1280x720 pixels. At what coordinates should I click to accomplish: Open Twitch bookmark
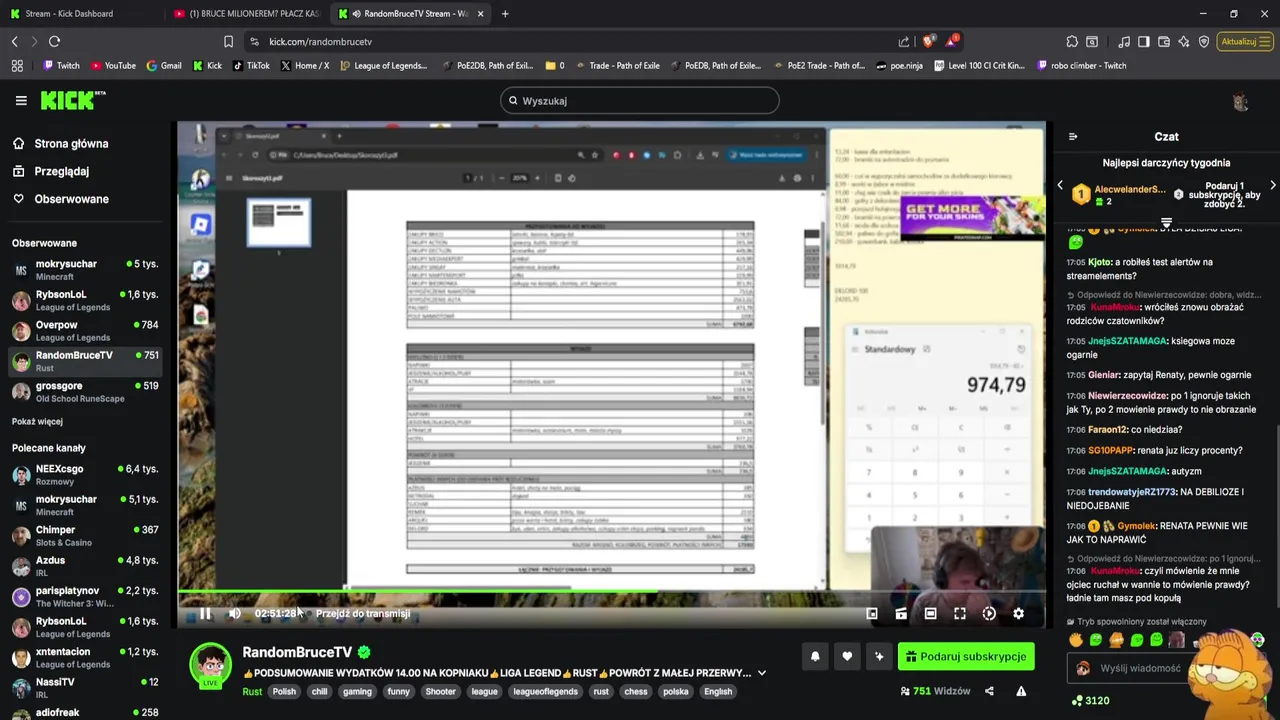[61, 66]
